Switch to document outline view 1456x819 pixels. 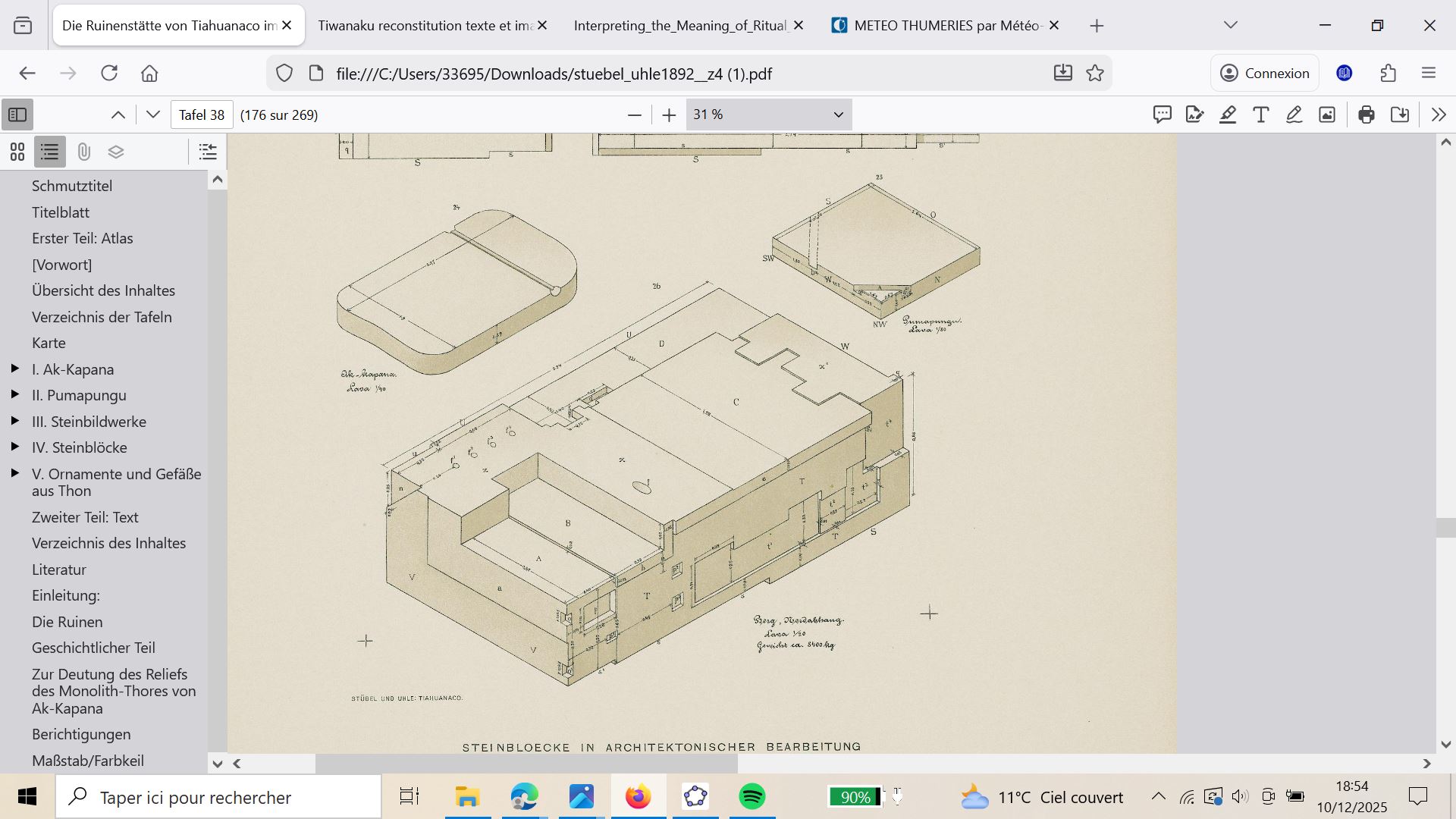50,152
